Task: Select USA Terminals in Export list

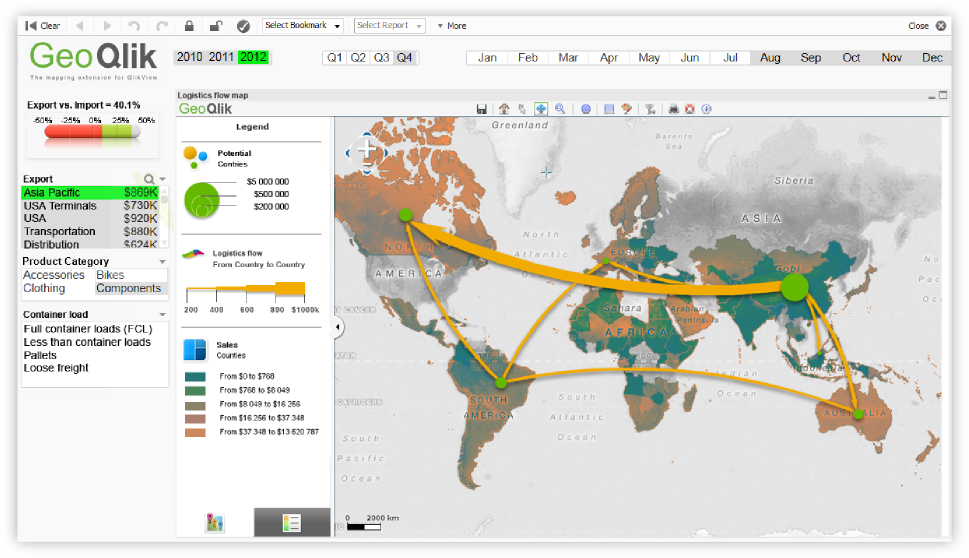Action: point(90,206)
